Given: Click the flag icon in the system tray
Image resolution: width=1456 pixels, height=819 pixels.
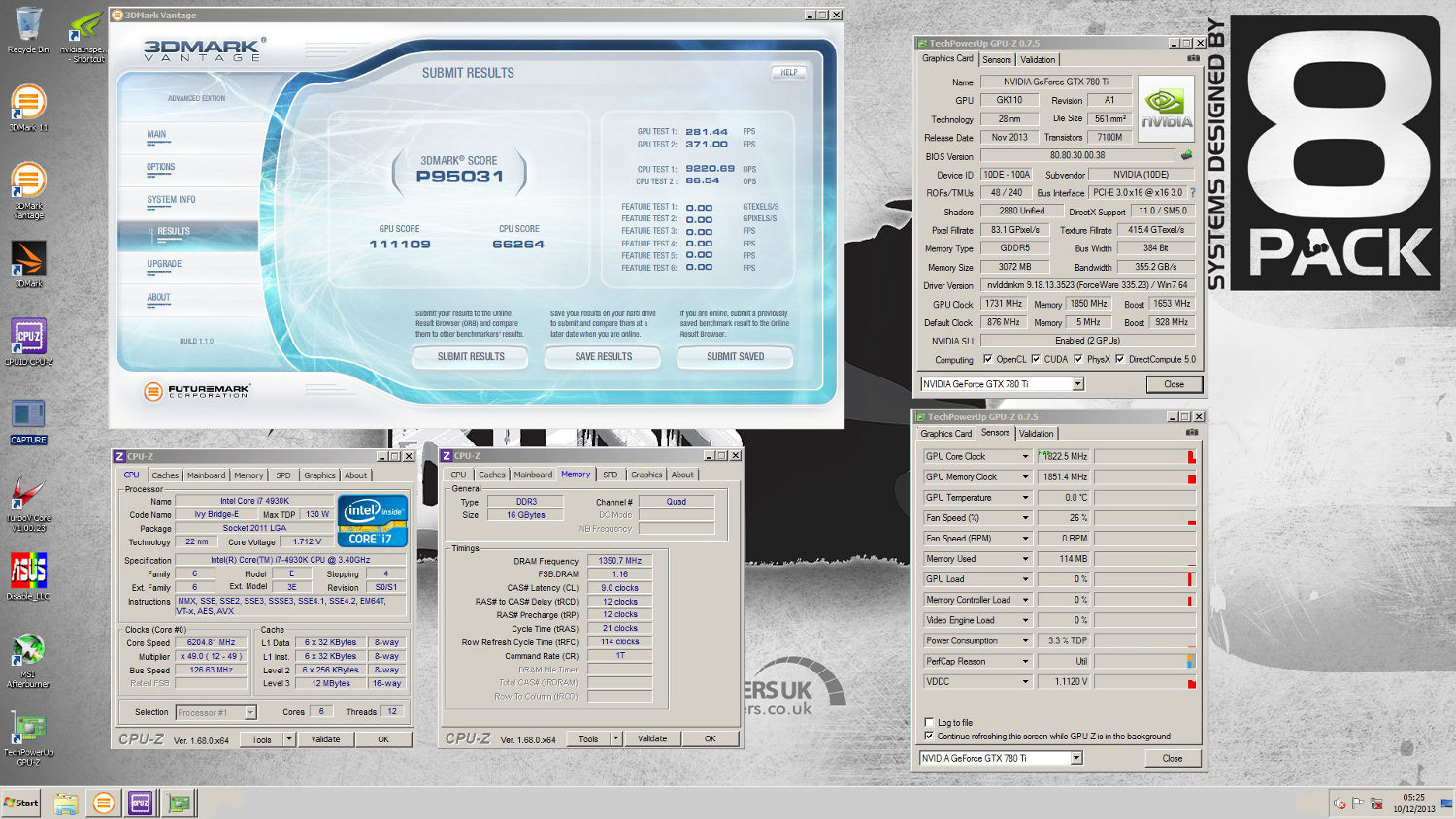Looking at the screenshot, I should click(x=1358, y=803).
